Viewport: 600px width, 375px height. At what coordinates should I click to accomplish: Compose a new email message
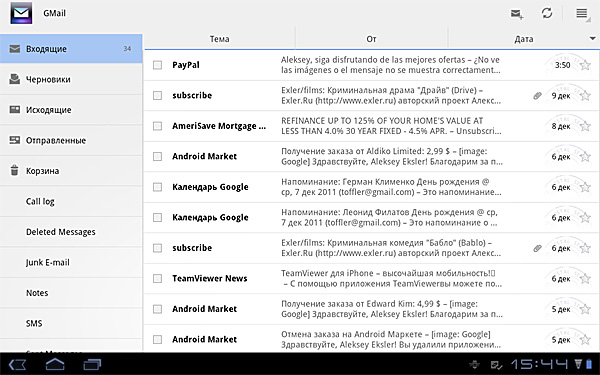(x=517, y=14)
